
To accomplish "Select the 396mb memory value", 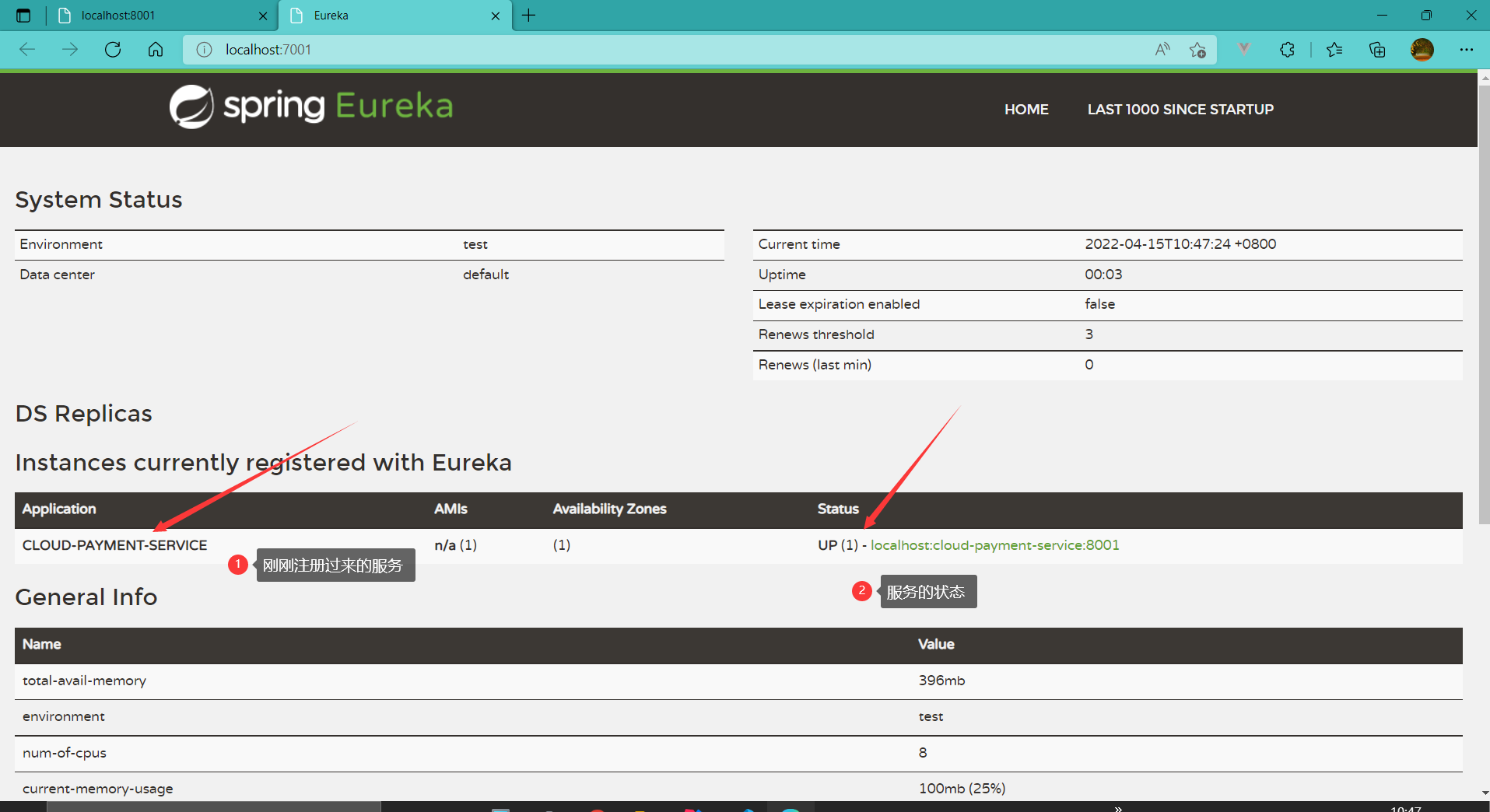I will pyautogui.click(x=941, y=681).
